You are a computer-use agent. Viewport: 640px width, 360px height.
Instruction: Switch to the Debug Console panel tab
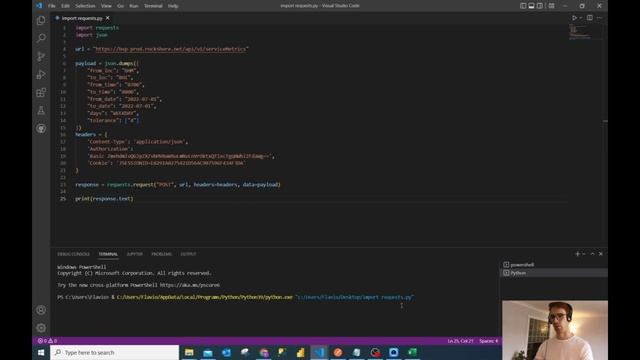click(73, 254)
